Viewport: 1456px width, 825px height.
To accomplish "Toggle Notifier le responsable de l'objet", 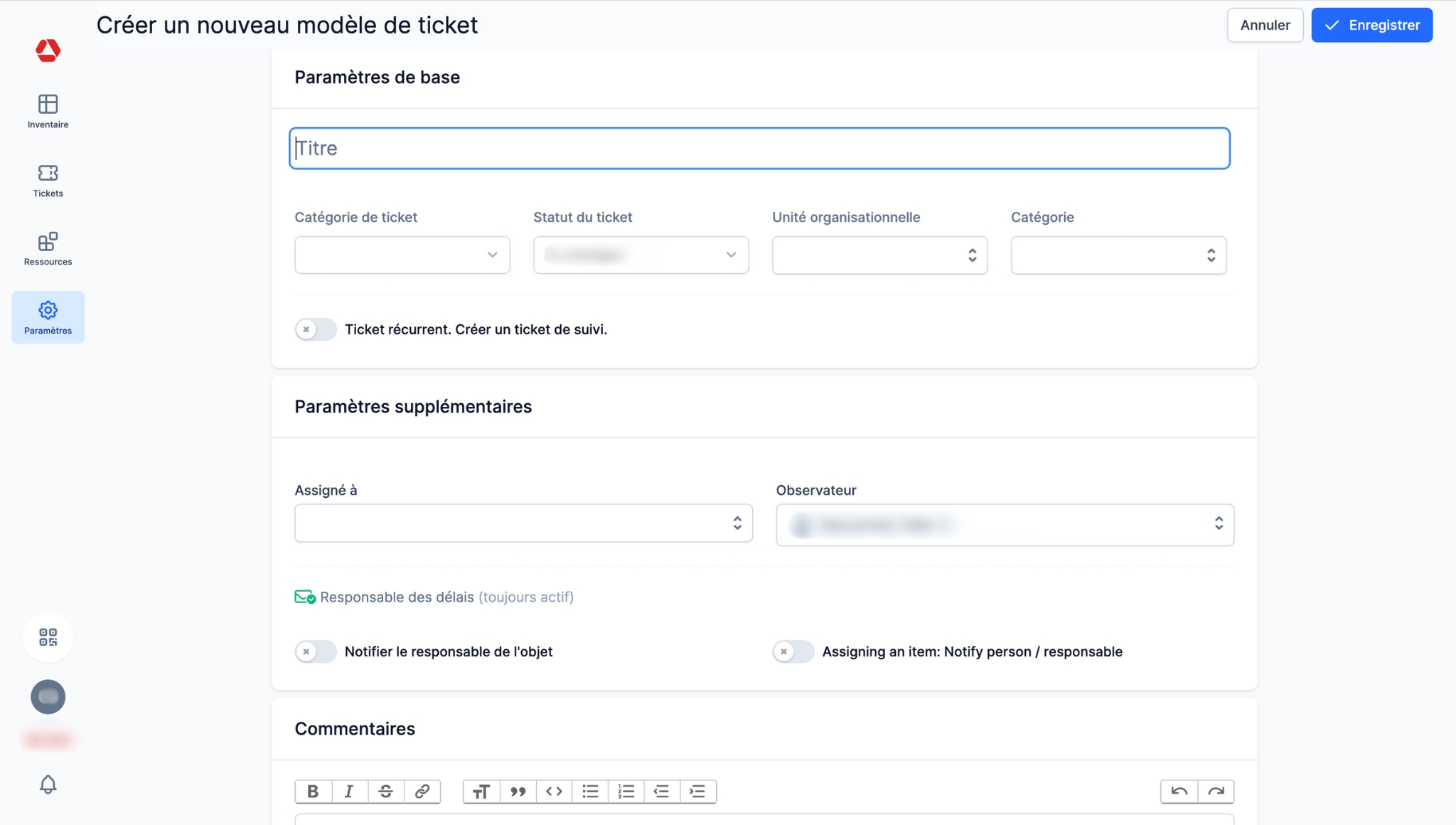I will tap(316, 651).
